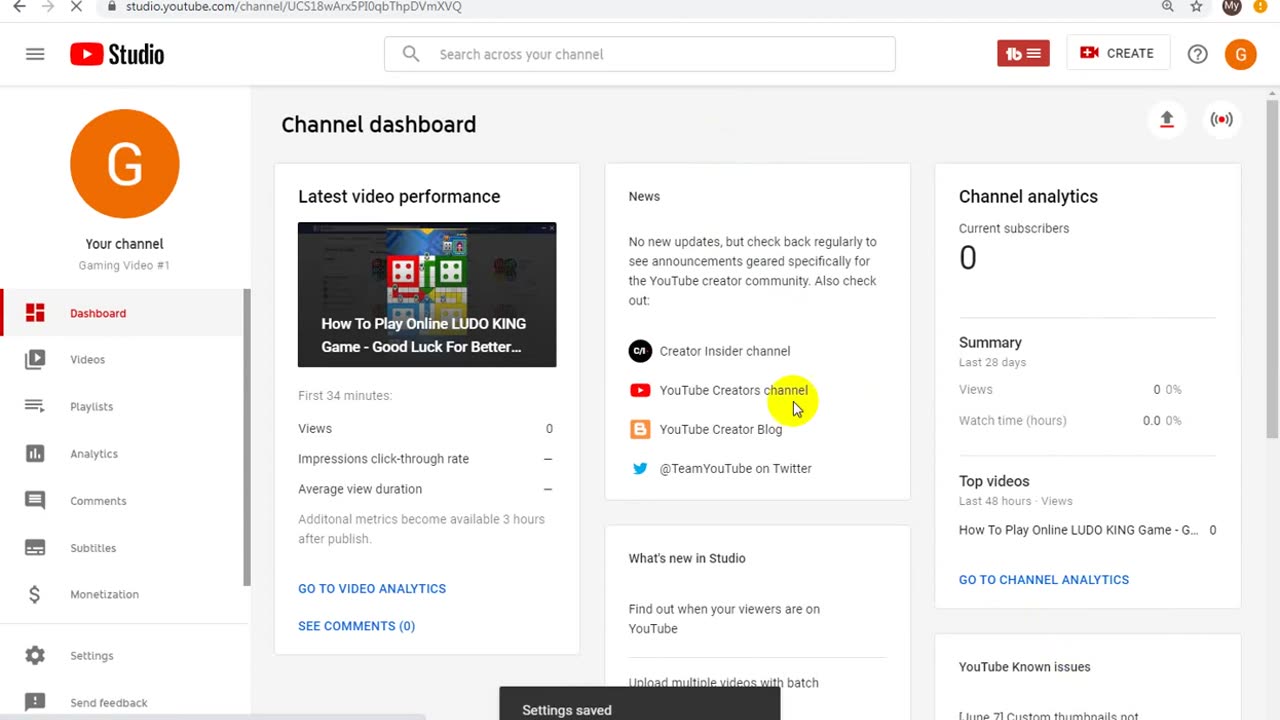Open Creator Insider channel link
This screenshot has width=1280, height=720.
pyautogui.click(x=725, y=351)
